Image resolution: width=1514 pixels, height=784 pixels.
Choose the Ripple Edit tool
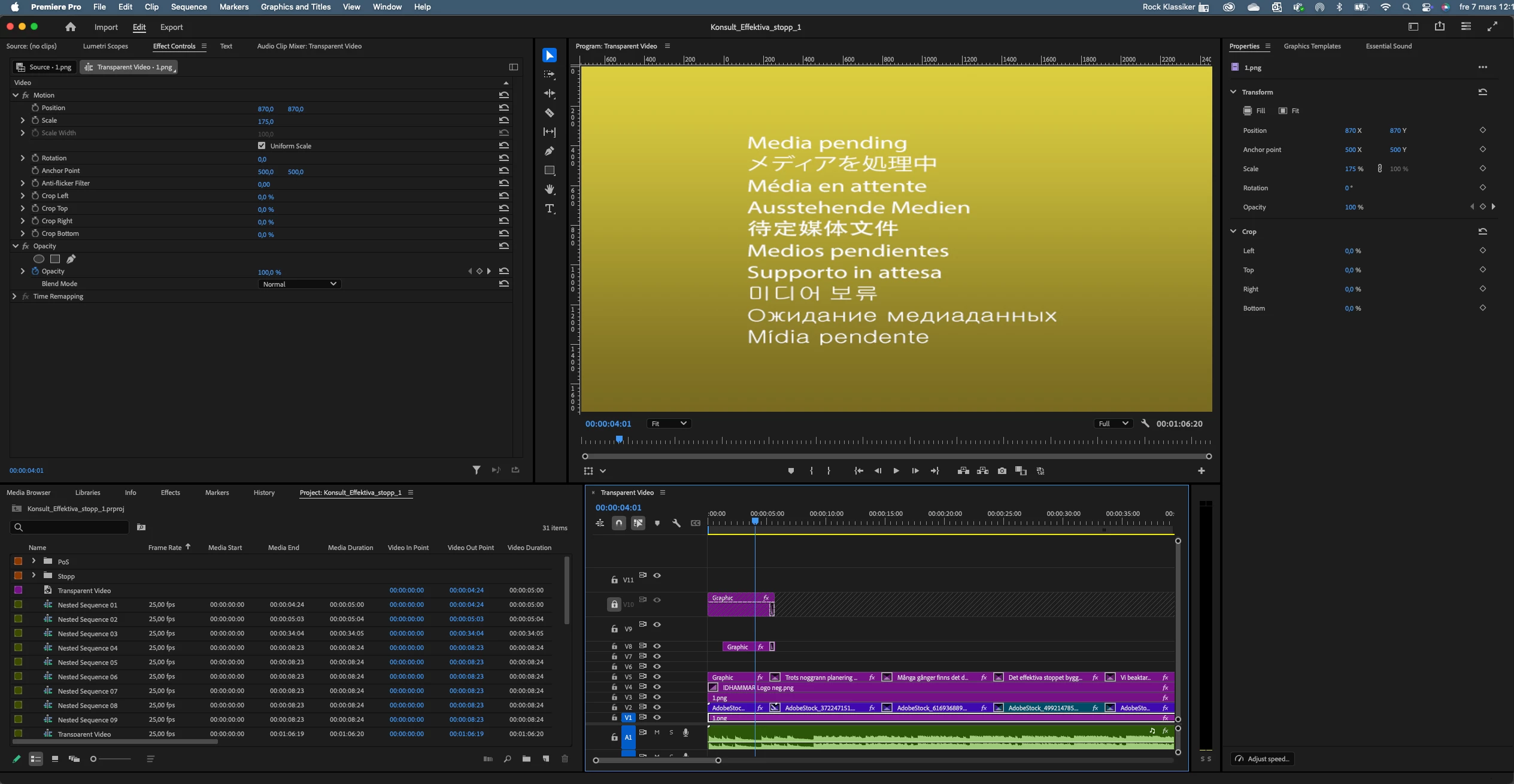tap(549, 93)
